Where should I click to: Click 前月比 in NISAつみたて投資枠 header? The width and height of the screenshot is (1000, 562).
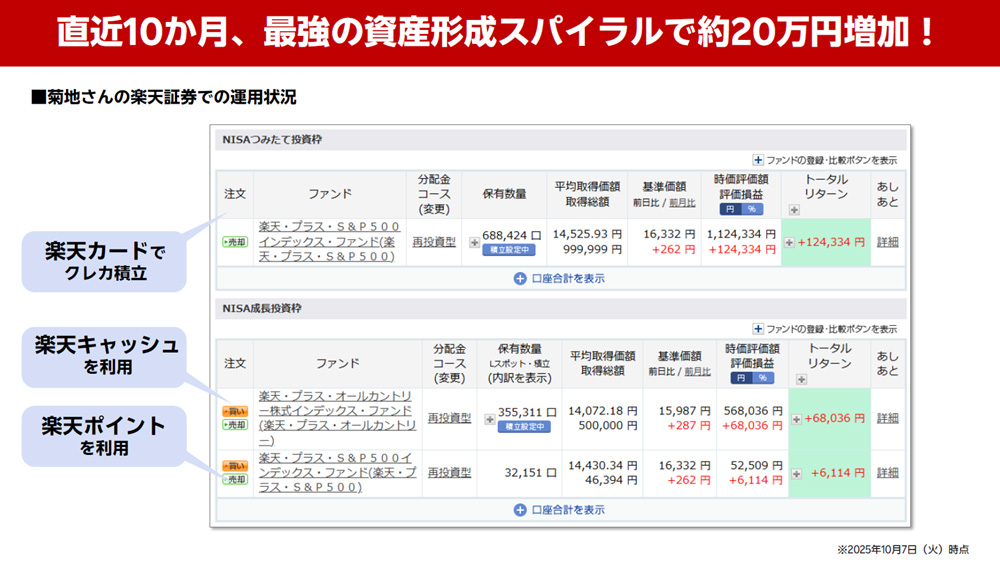[x=682, y=203]
